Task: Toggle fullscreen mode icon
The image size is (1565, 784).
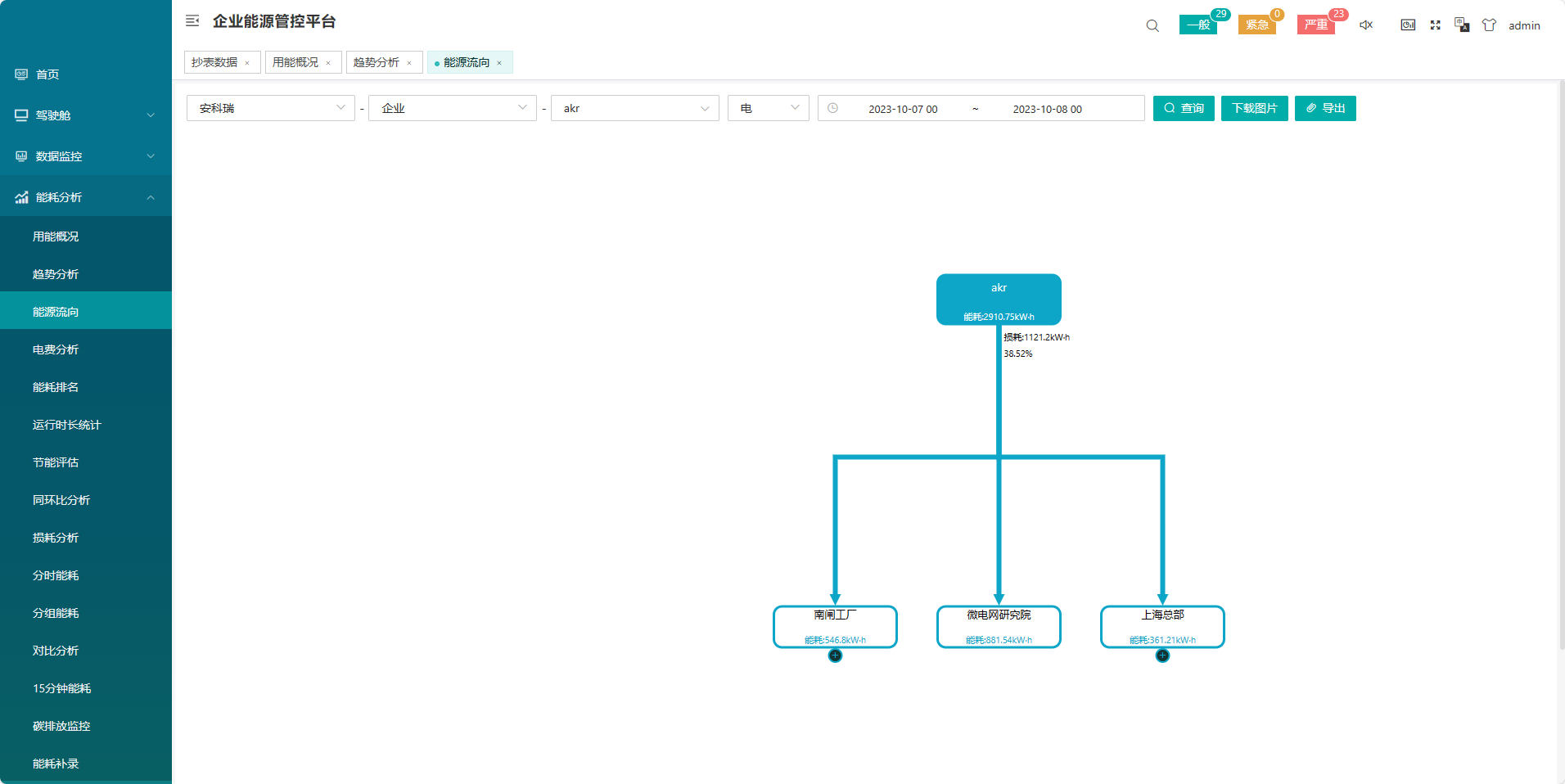Action: (1435, 25)
